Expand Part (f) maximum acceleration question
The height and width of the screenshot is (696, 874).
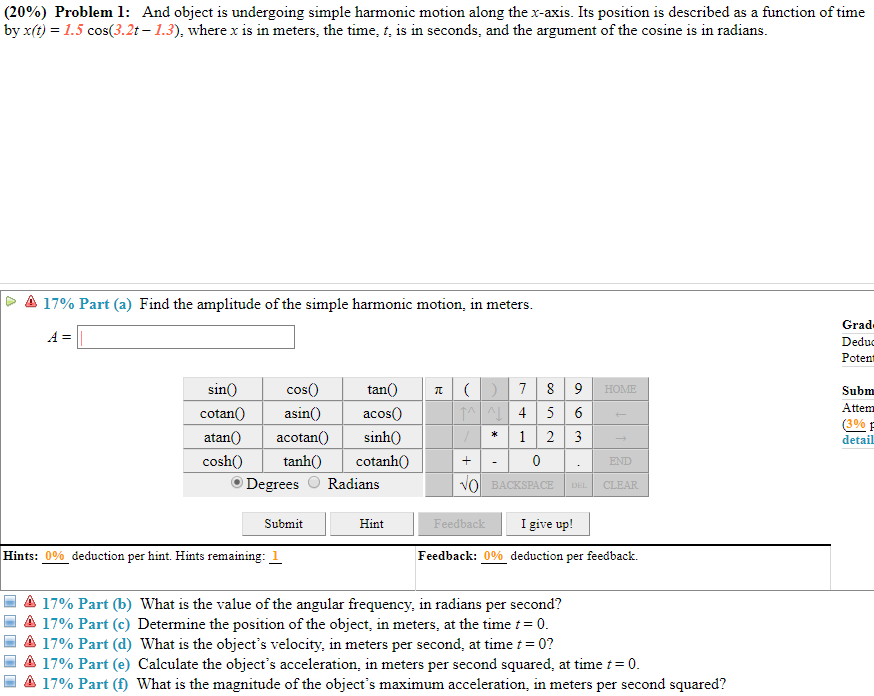(11, 683)
